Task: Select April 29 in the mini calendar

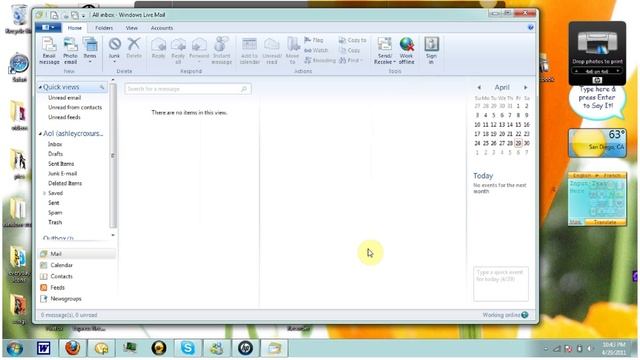Action: point(518,143)
